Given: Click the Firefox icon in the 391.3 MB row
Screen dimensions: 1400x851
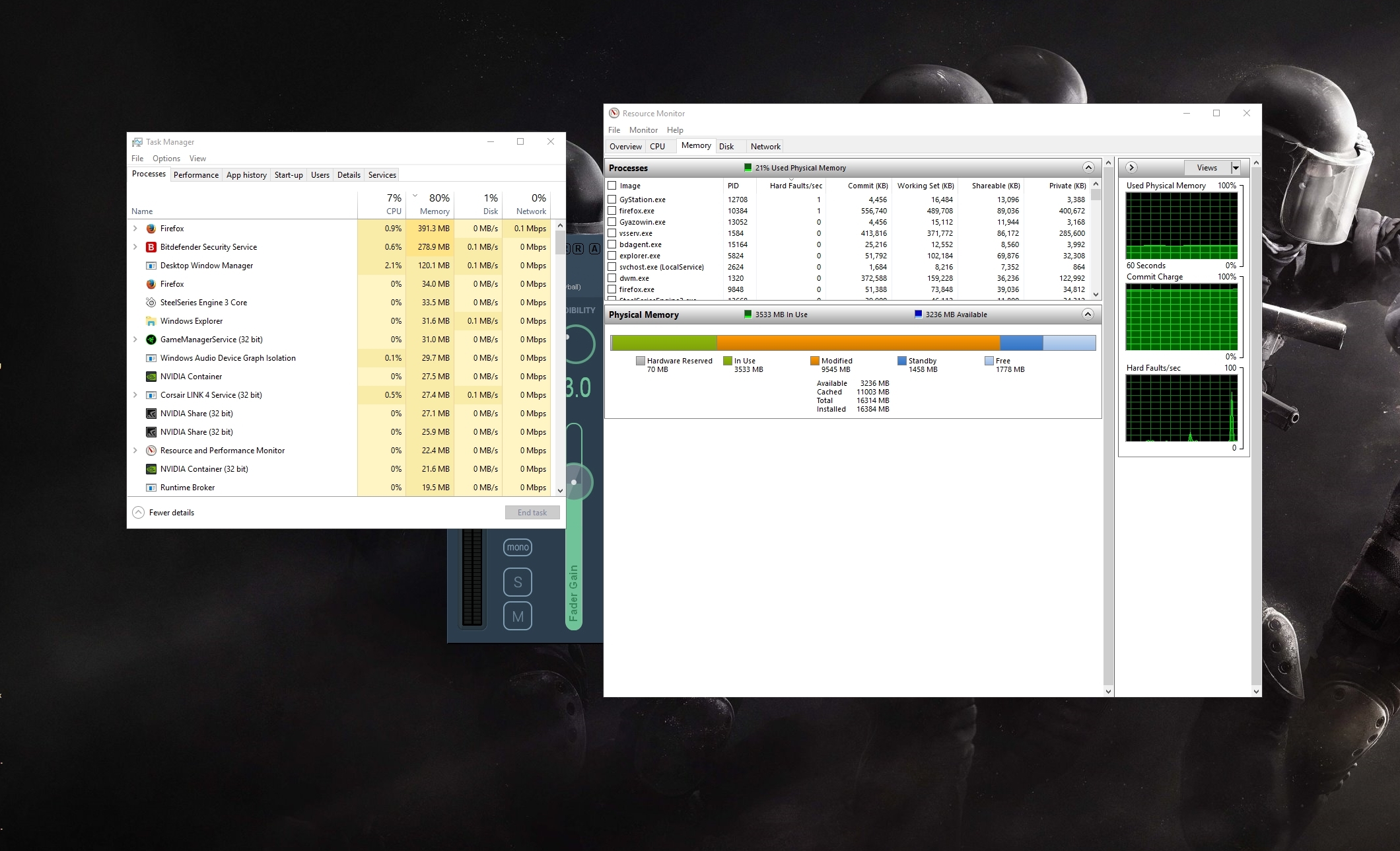Looking at the screenshot, I should click(x=151, y=229).
